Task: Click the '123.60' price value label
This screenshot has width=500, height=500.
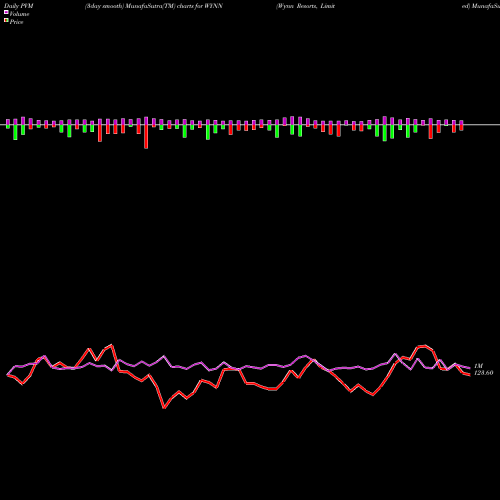Action: [x=483, y=373]
